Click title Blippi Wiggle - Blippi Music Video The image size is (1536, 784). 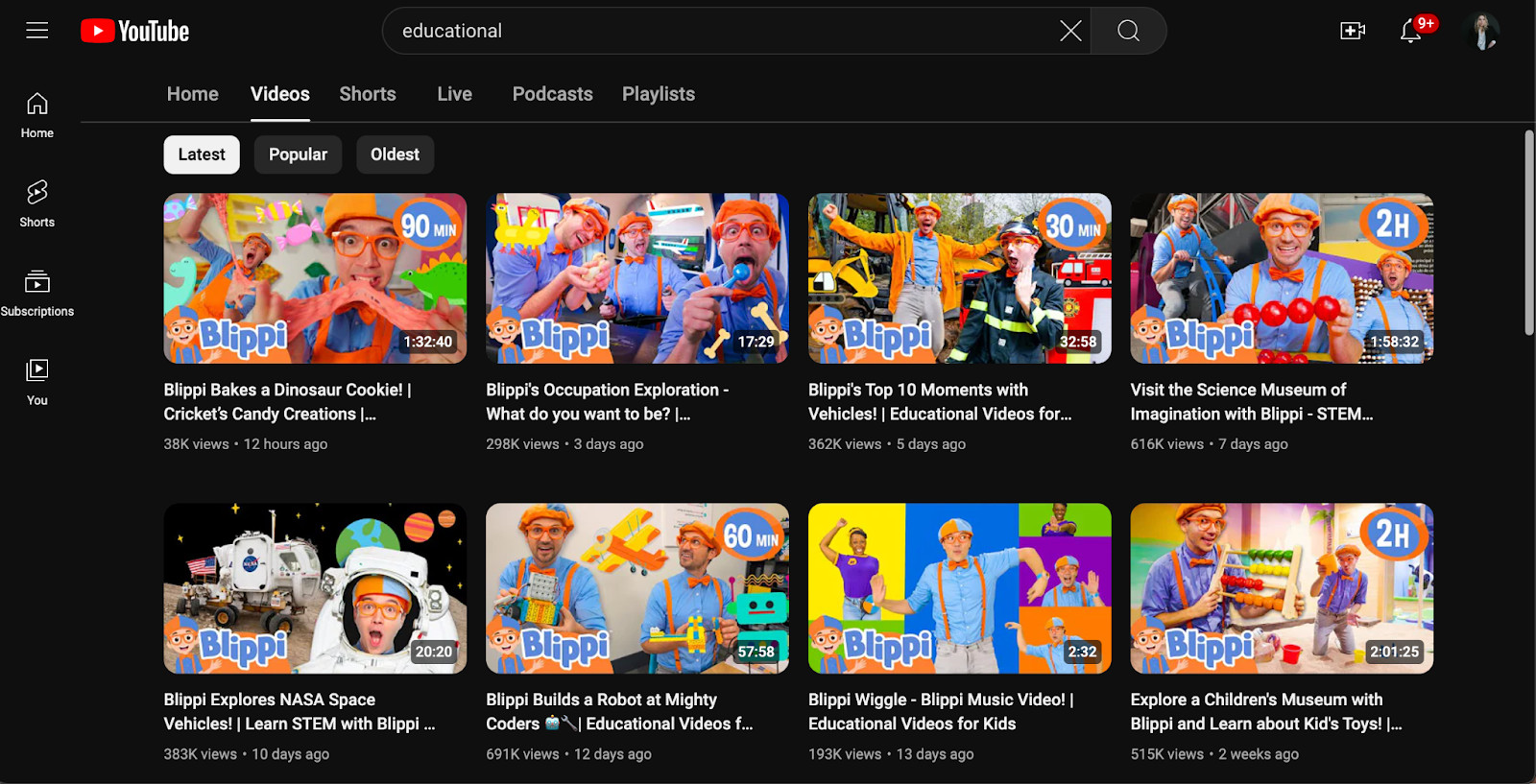pyautogui.click(x=941, y=712)
